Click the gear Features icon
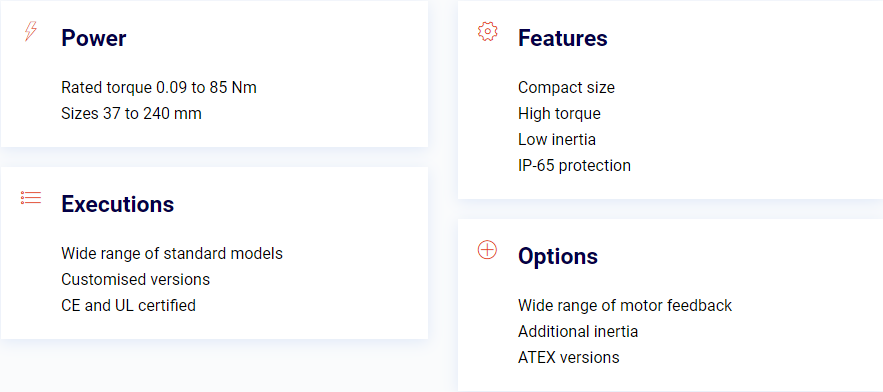The image size is (883, 392). coord(488,31)
